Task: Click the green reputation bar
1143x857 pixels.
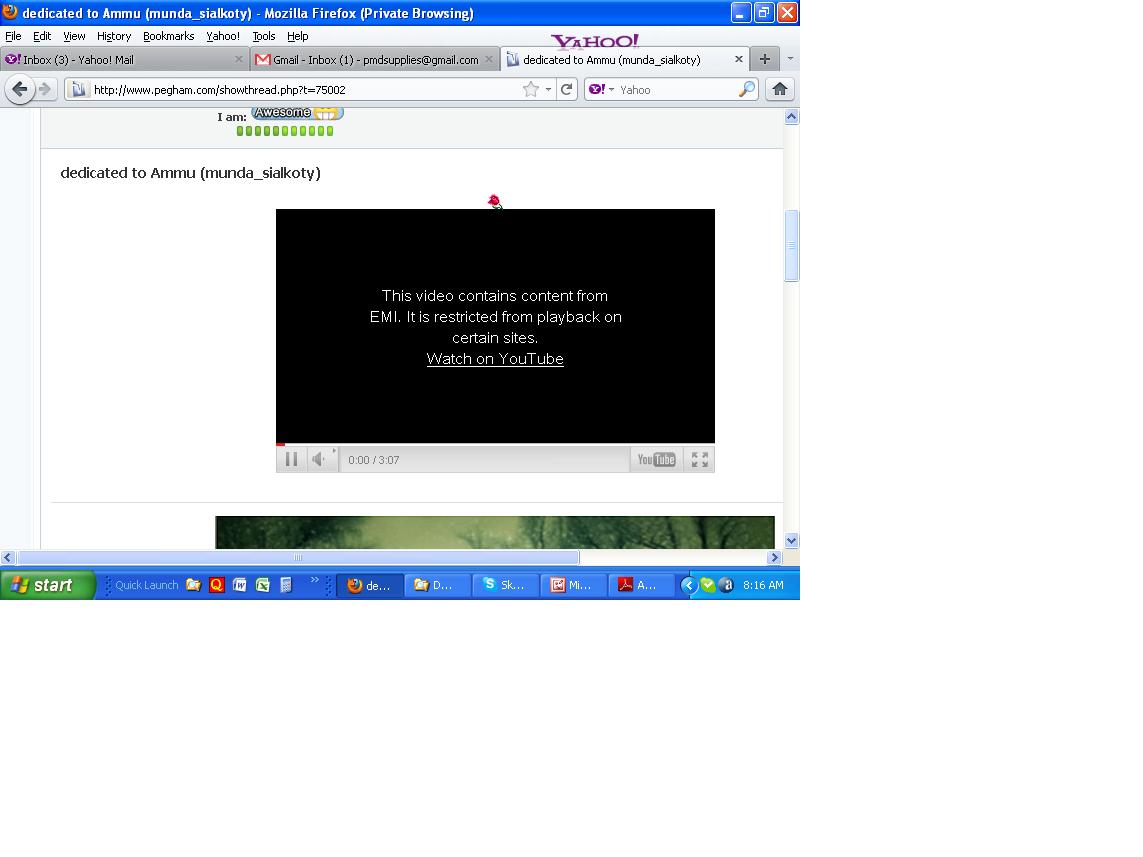Action: (285, 131)
